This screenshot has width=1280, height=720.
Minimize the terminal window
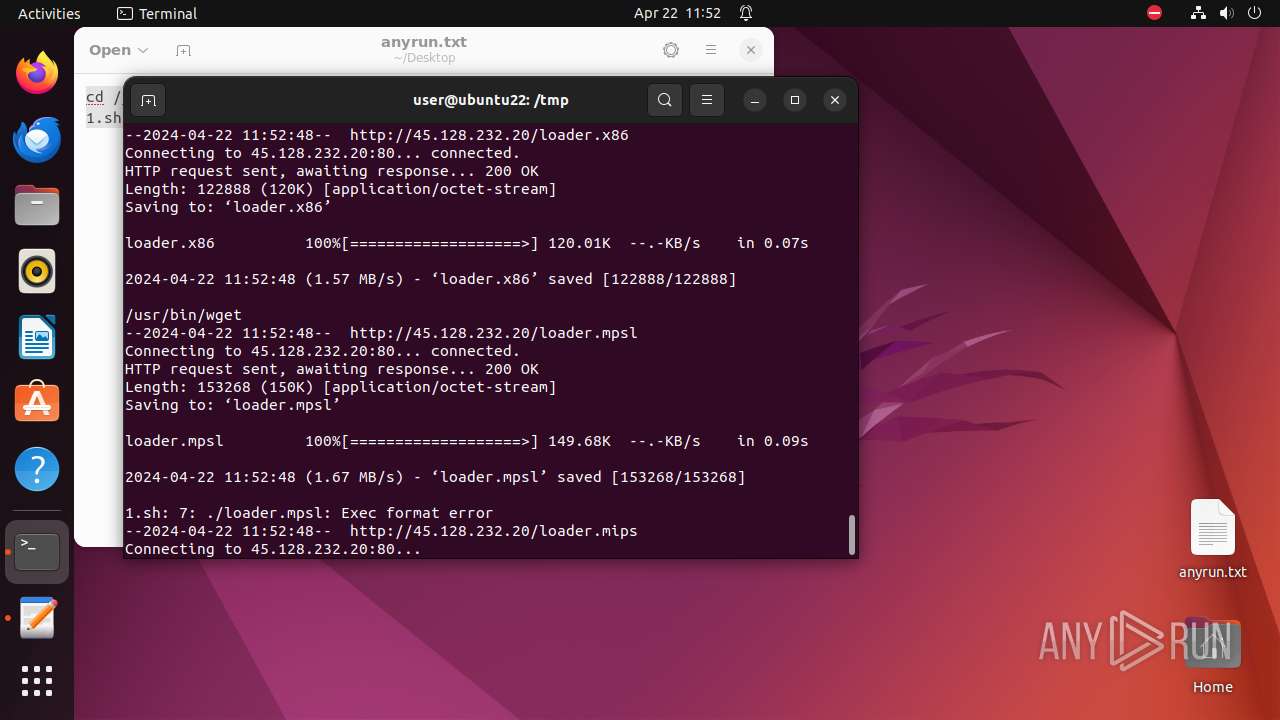pyautogui.click(x=755, y=100)
